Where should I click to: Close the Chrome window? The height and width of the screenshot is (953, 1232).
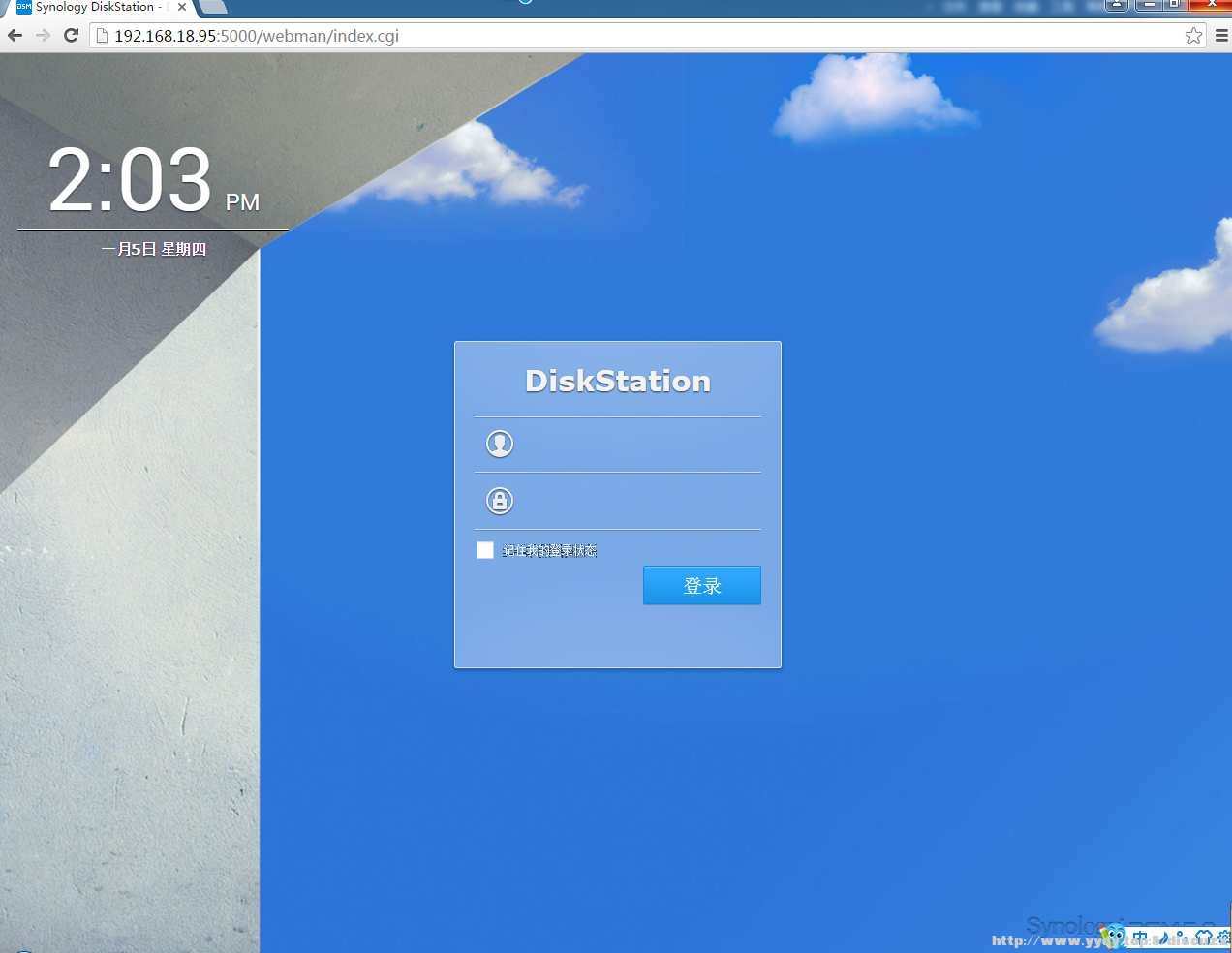pos(1211,5)
